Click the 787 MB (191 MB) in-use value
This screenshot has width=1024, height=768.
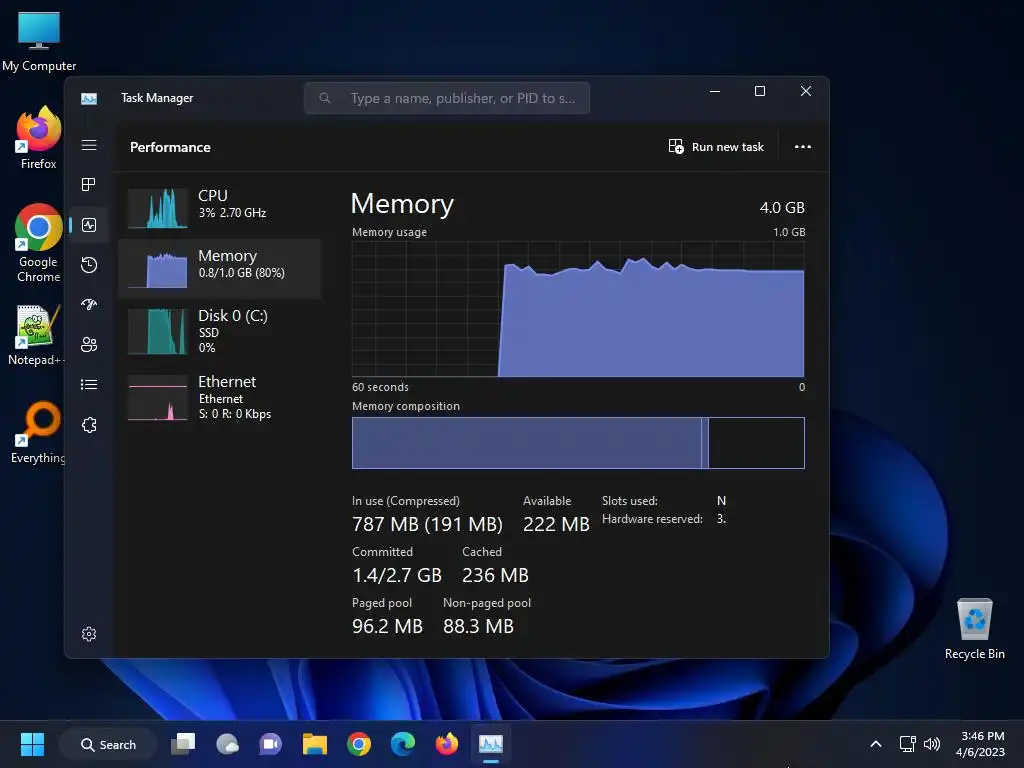tap(427, 524)
